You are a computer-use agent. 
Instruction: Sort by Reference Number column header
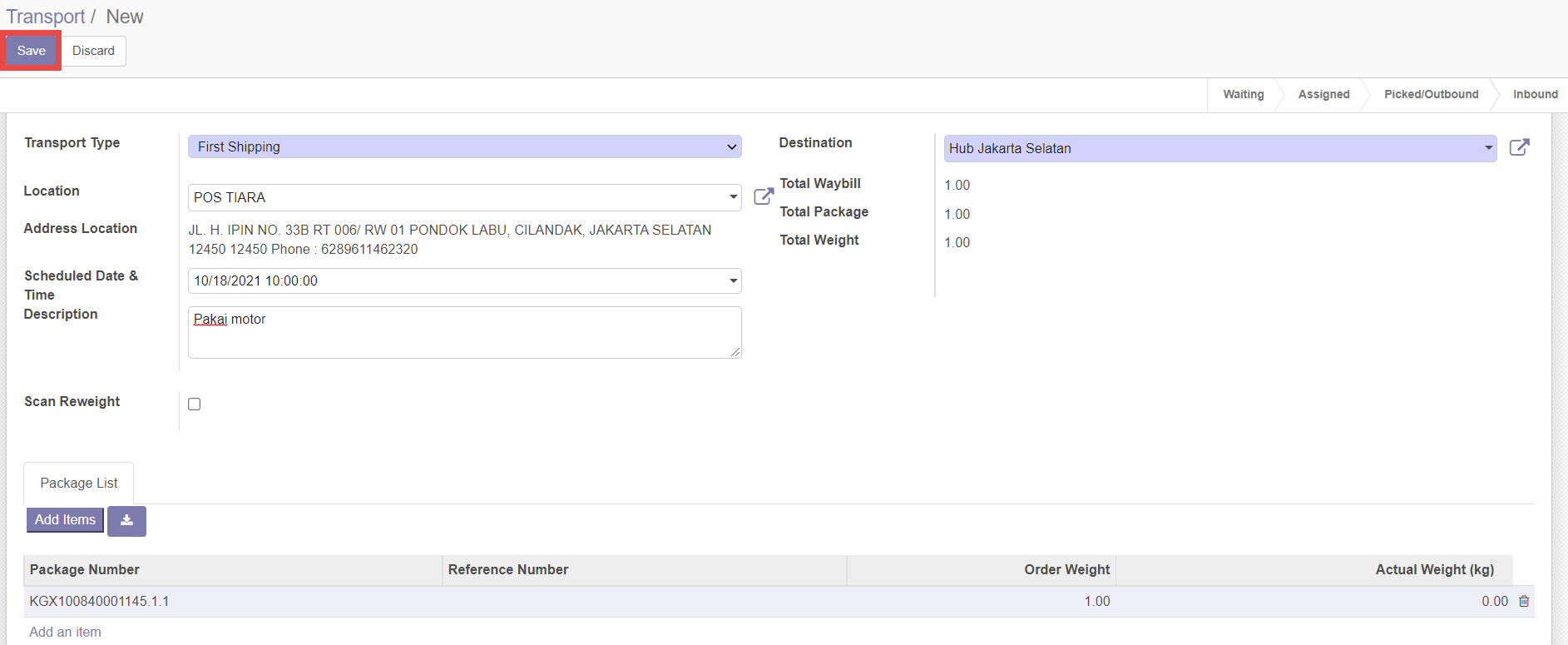(x=645, y=570)
